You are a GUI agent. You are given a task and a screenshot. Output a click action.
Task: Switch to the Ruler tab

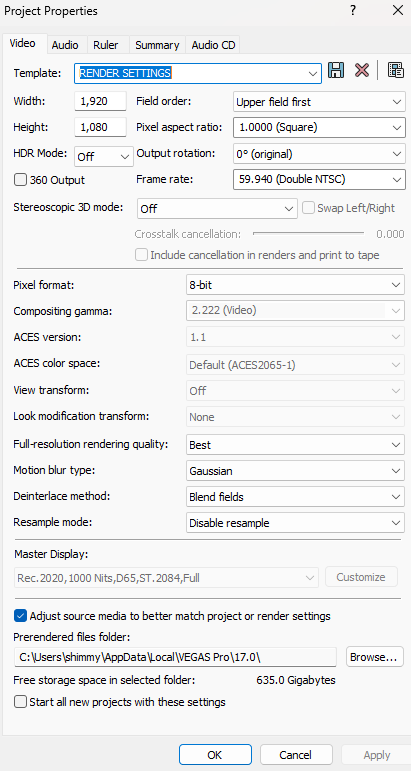coord(106,45)
